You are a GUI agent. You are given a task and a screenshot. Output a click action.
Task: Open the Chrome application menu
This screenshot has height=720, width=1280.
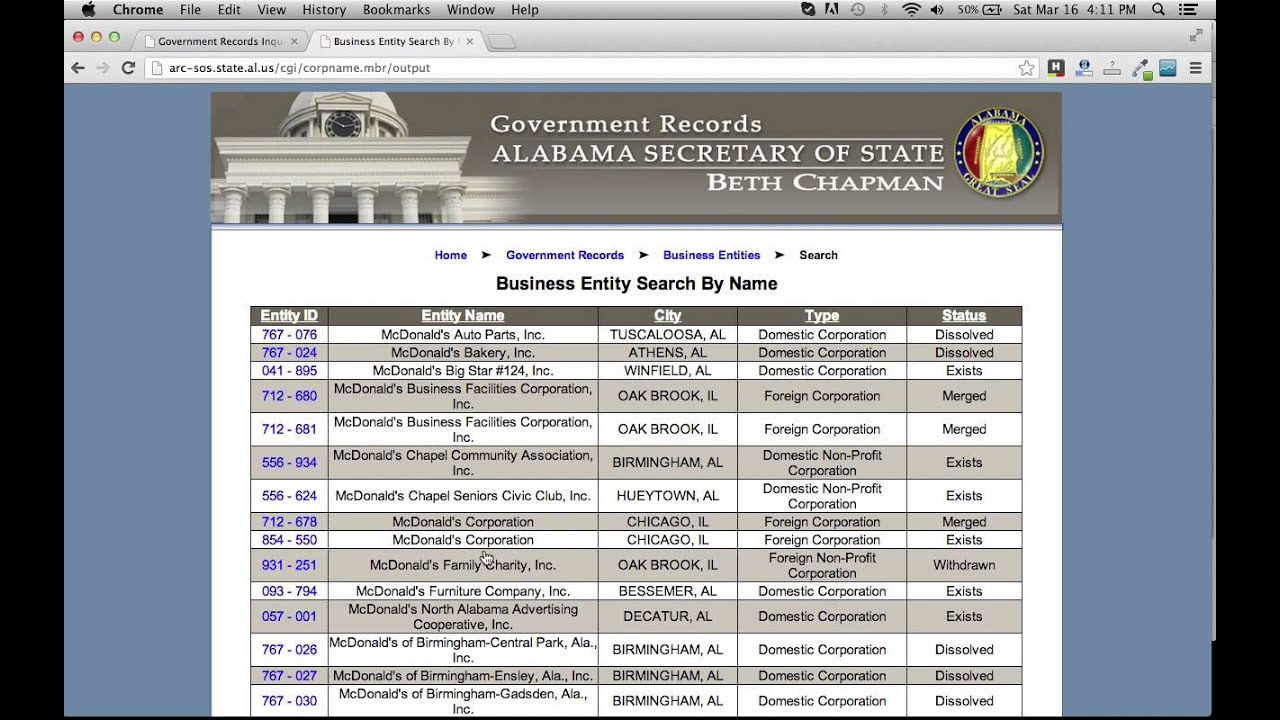138,10
